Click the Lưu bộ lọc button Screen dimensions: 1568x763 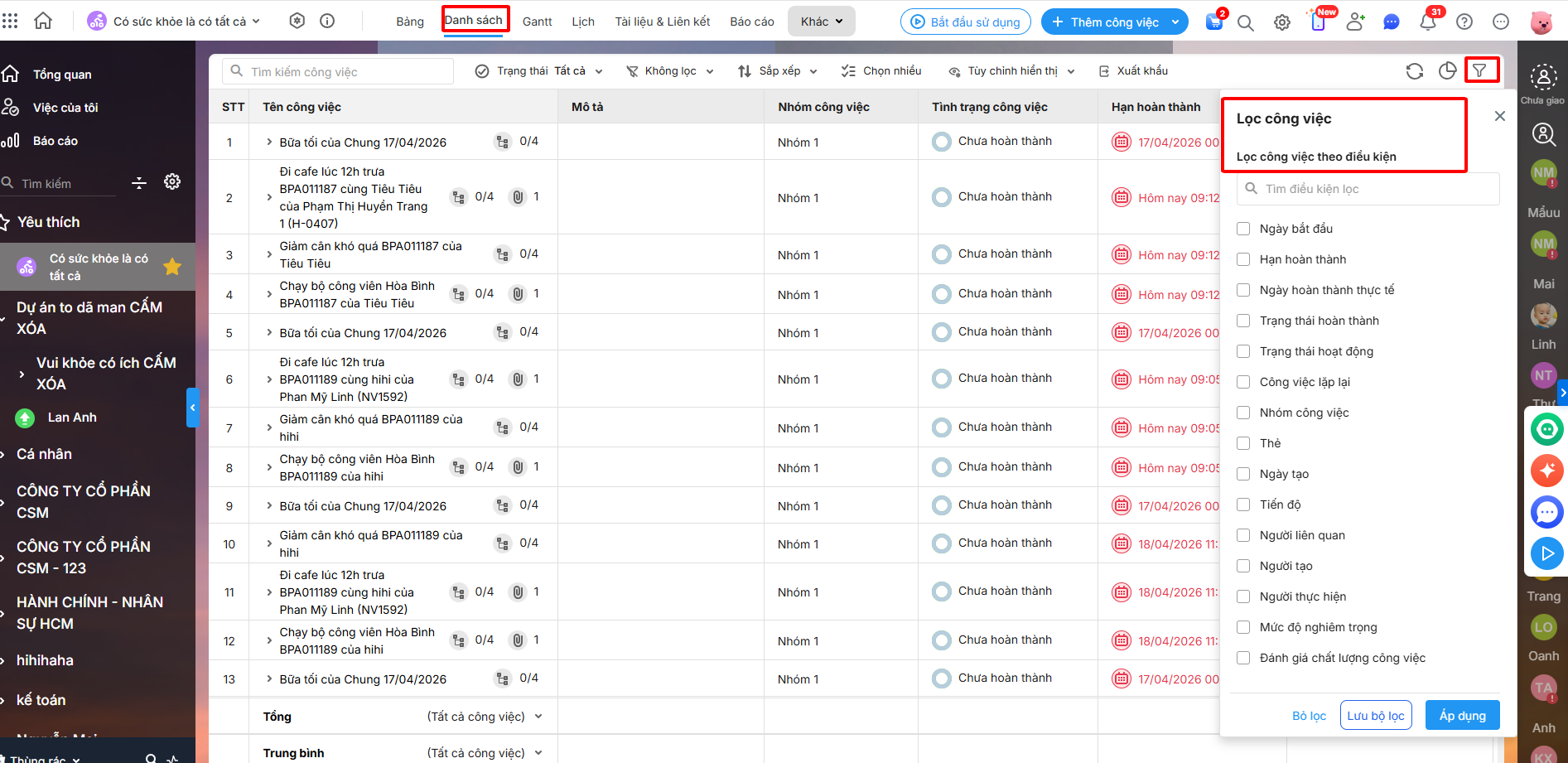[x=1375, y=716]
